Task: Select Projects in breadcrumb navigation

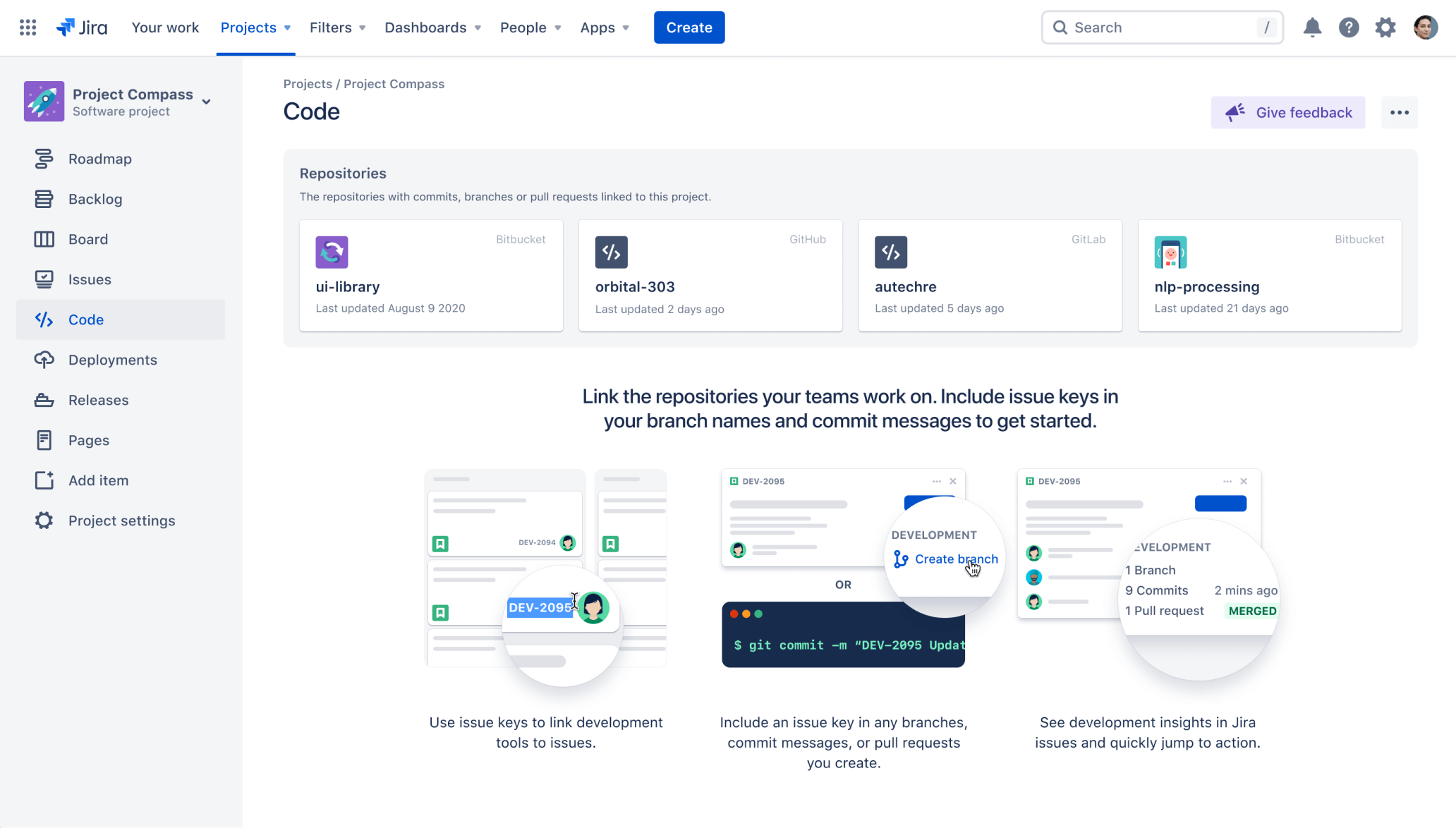Action: coord(307,84)
